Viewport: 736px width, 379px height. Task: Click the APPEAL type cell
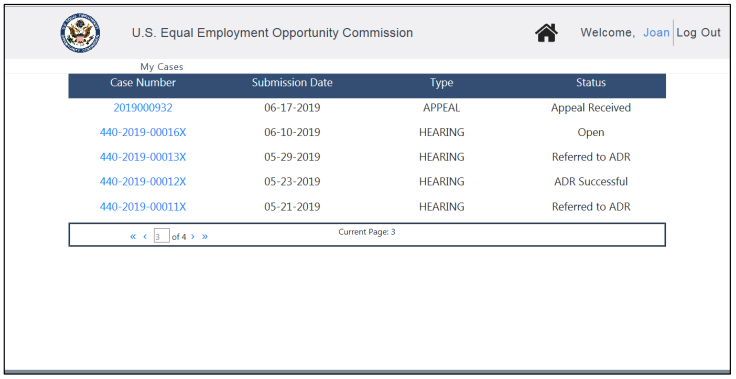click(x=442, y=108)
